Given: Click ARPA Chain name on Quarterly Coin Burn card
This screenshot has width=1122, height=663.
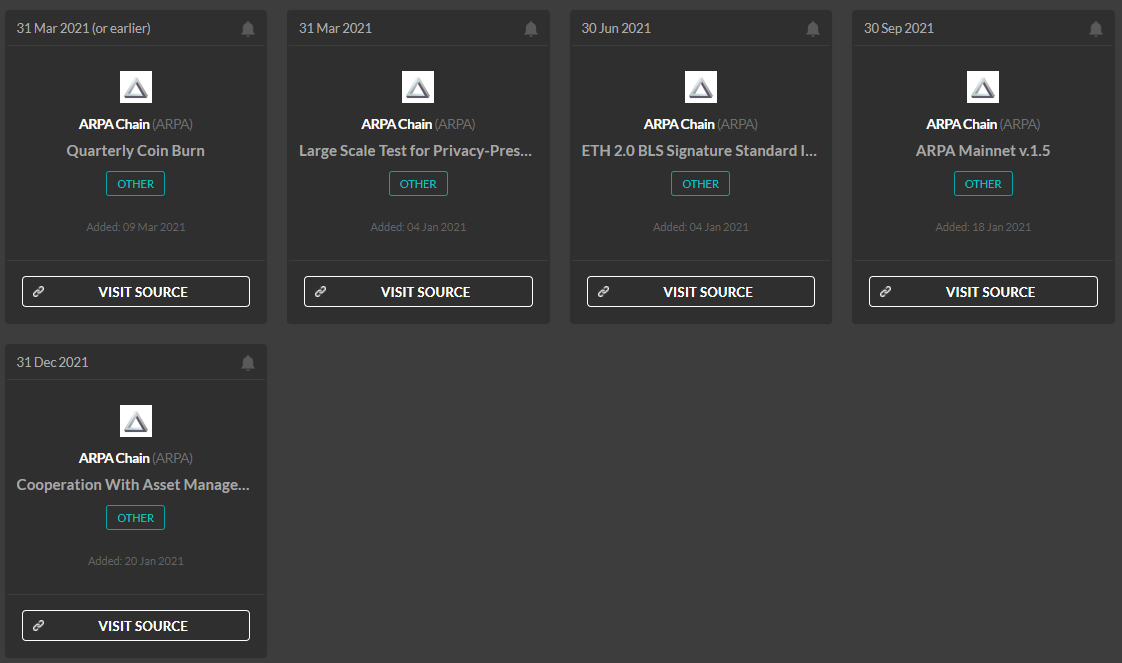Looking at the screenshot, I should point(114,124).
